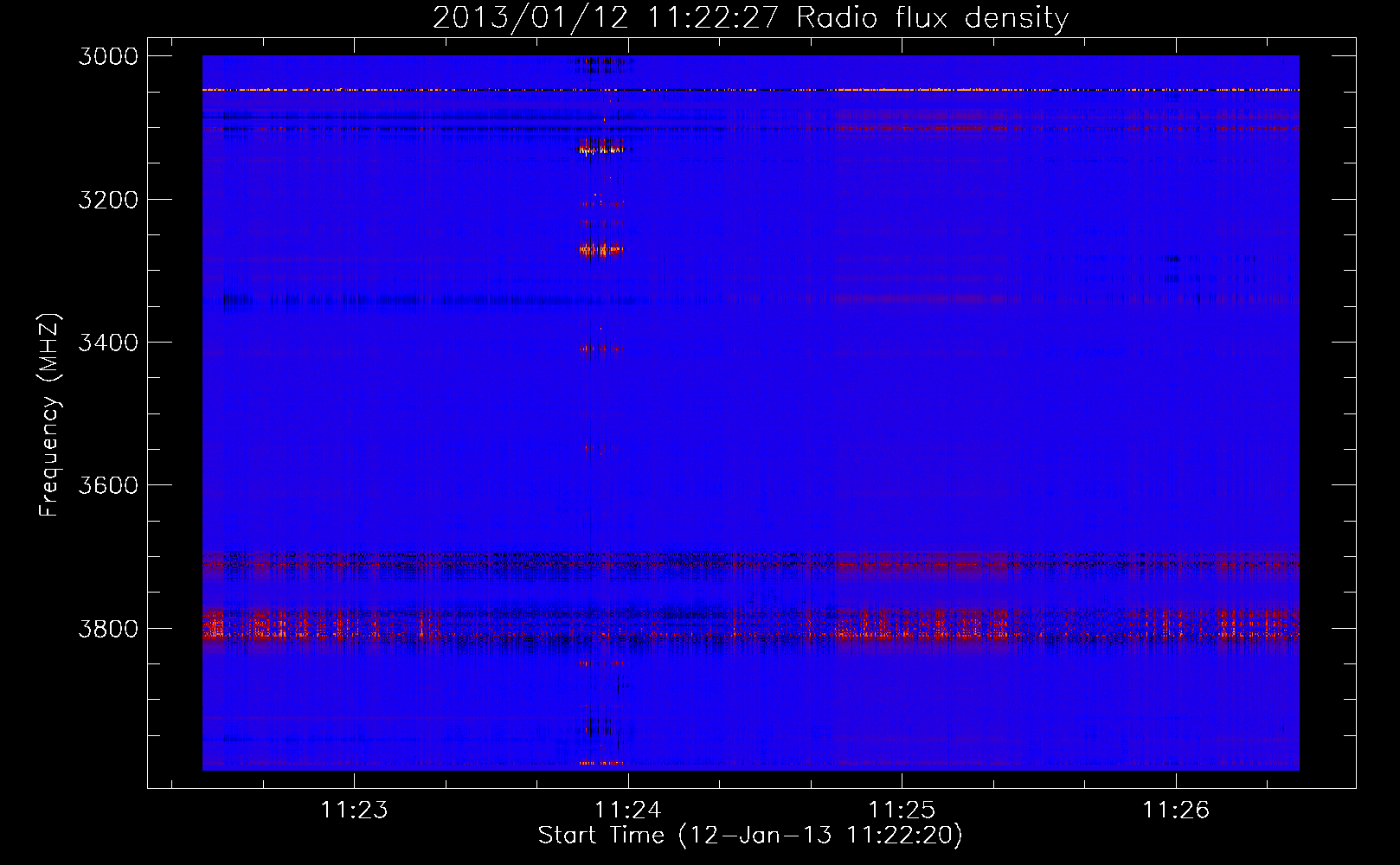This screenshot has height=865, width=1400.
Task: Click the time tick label '11:25'
Action: tap(902, 811)
